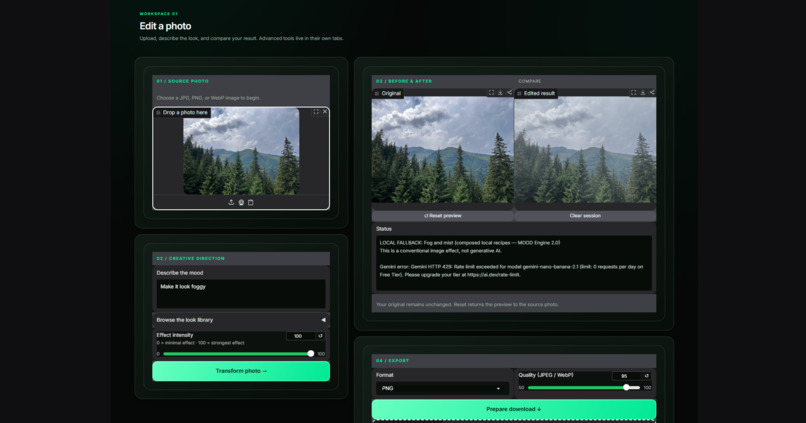The height and width of the screenshot is (423, 806).
Task: Reset the Quality value to default
Action: 647,376
